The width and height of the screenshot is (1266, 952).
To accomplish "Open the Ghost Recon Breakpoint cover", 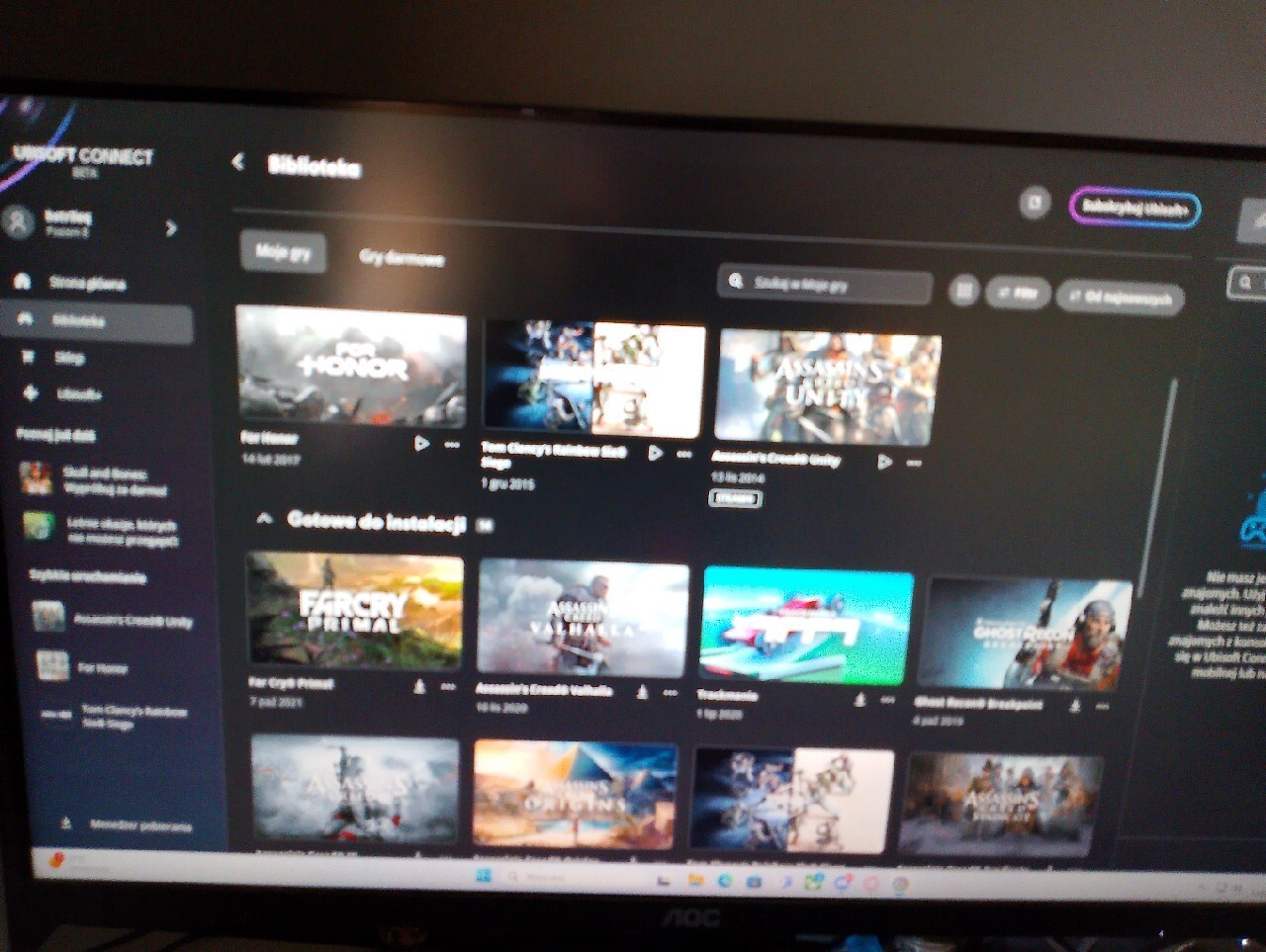I will (1024, 634).
